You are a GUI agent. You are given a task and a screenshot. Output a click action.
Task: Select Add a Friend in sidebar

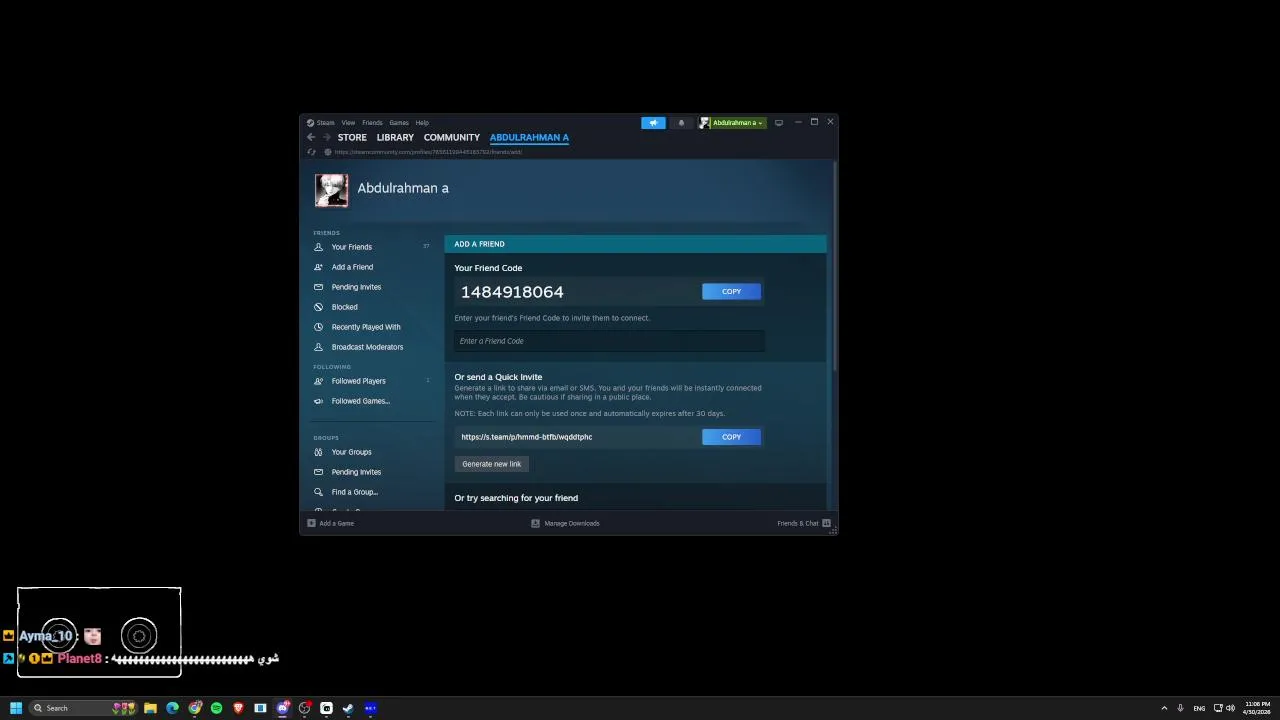[x=352, y=267]
